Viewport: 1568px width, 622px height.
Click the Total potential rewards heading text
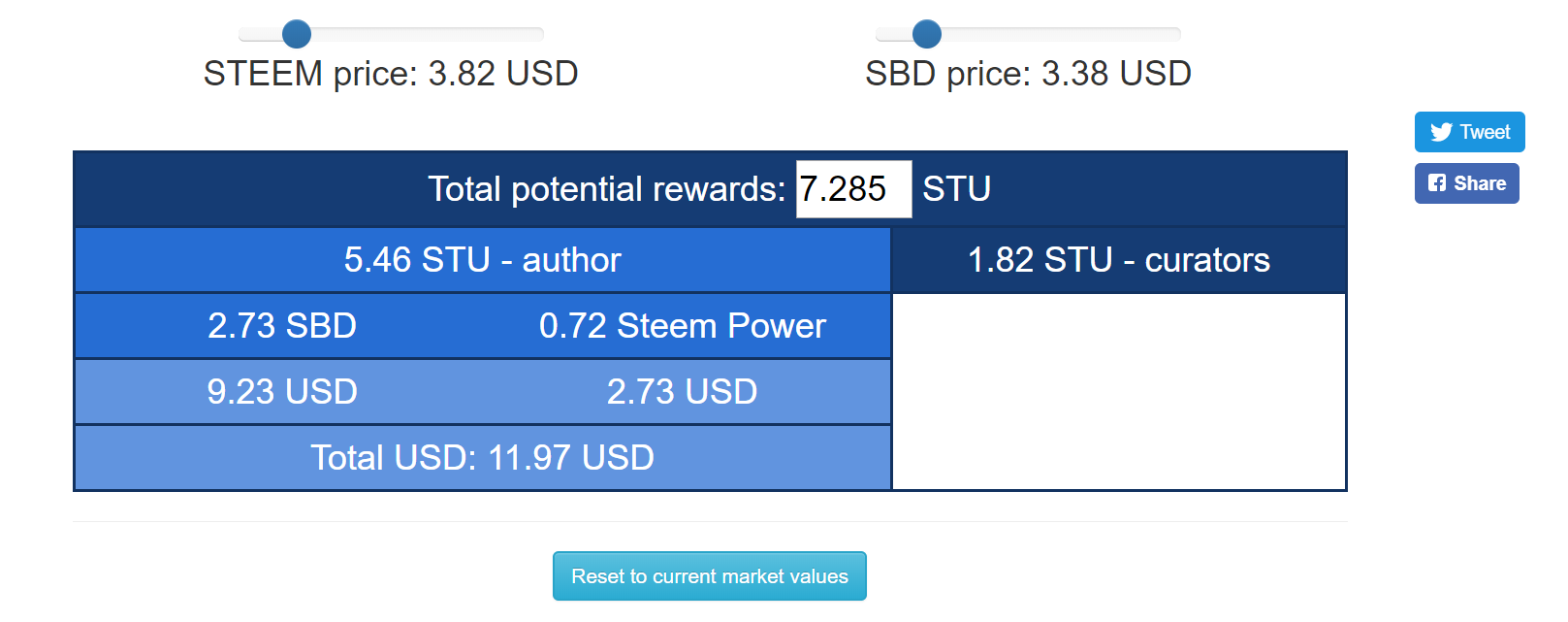tap(607, 189)
